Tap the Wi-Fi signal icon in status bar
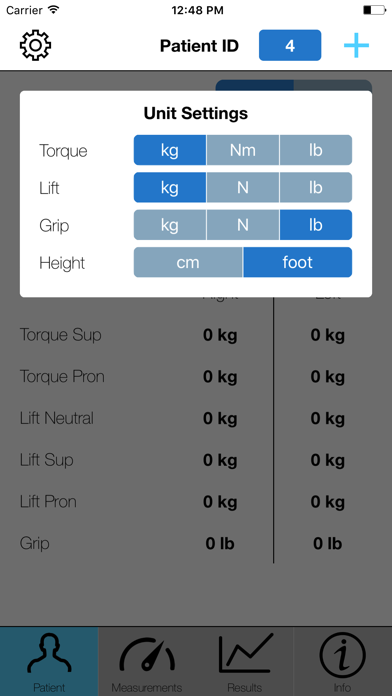The width and height of the screenshot is (392, 696). 53,10
